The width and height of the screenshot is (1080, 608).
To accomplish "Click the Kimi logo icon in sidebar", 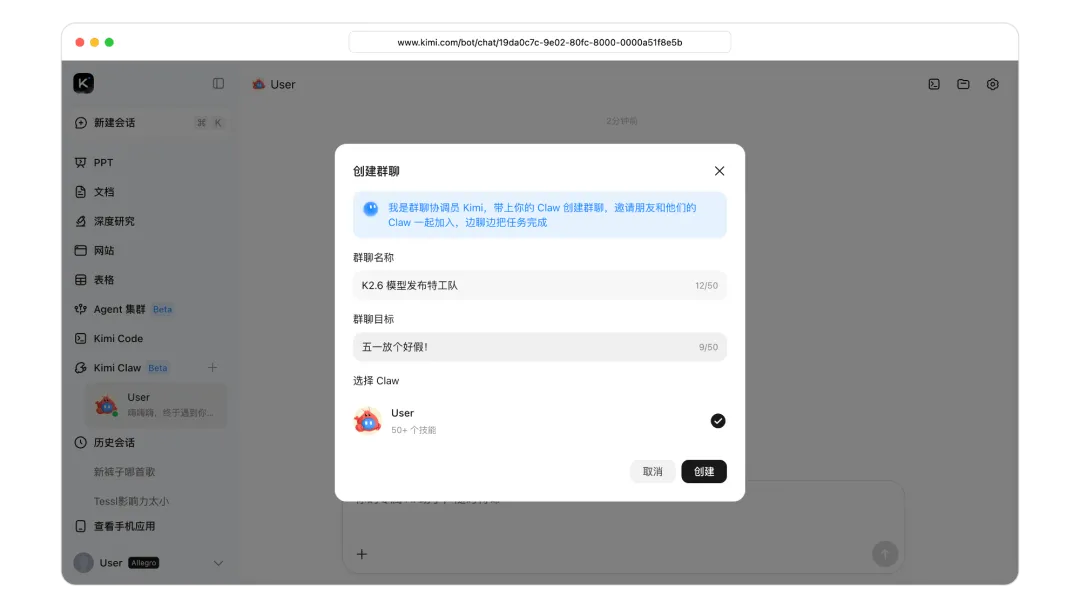I will tap(84, 84).
